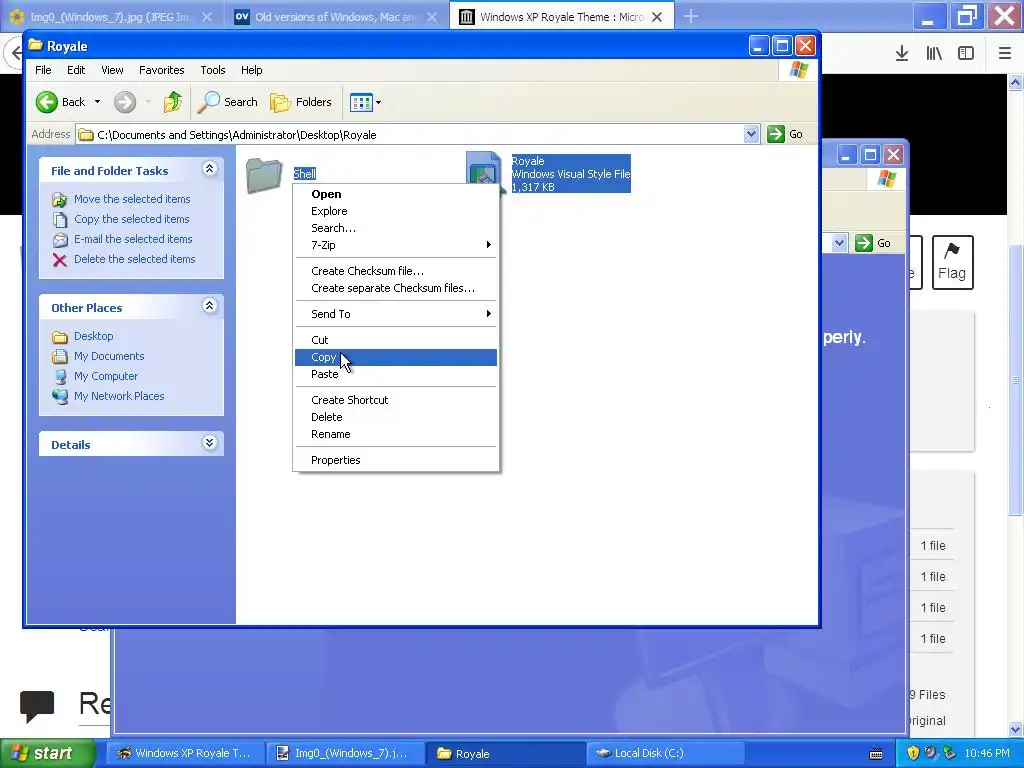The image size is (1024, 768).
Task: Open the browser hamburger menu
Action: coord(1005,54)
